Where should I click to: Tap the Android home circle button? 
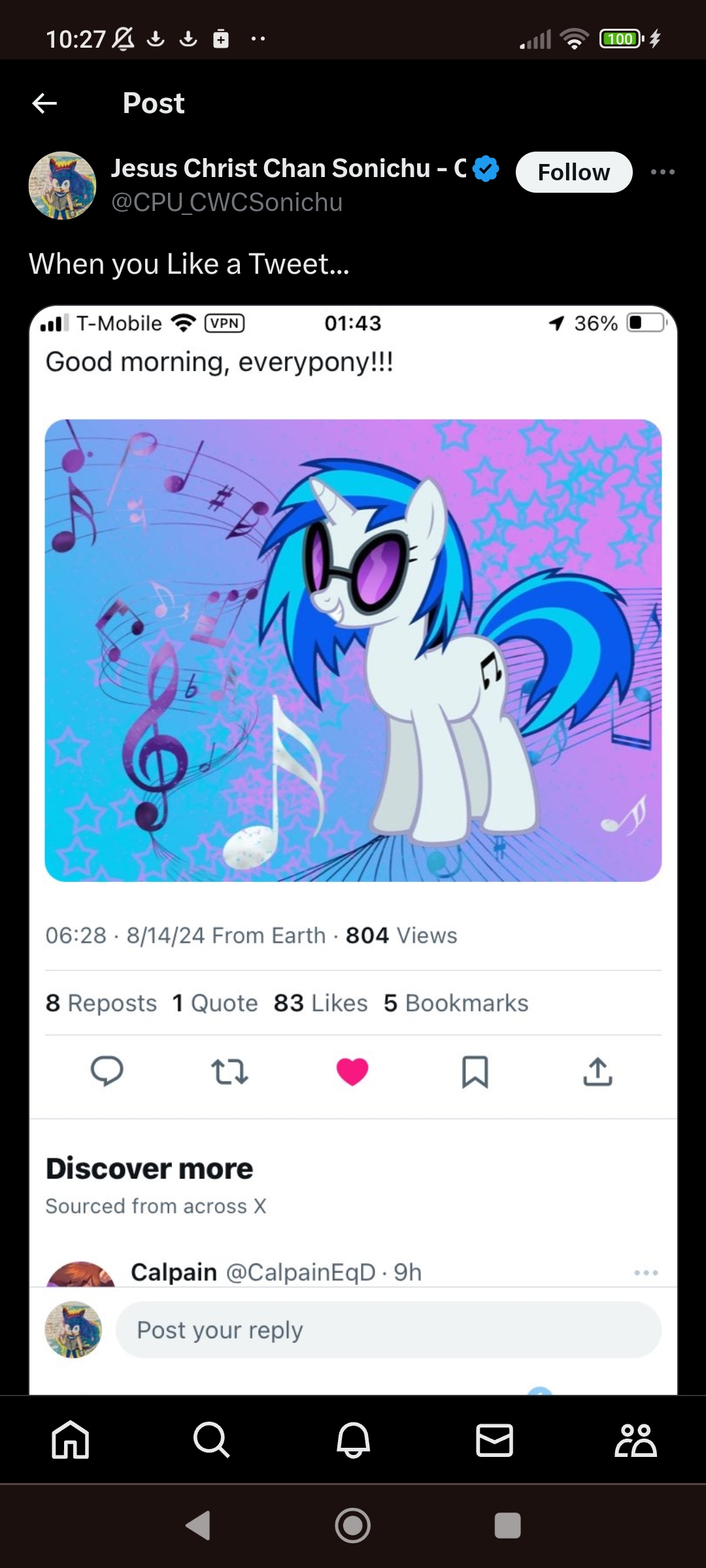[x=353, y=1526]
